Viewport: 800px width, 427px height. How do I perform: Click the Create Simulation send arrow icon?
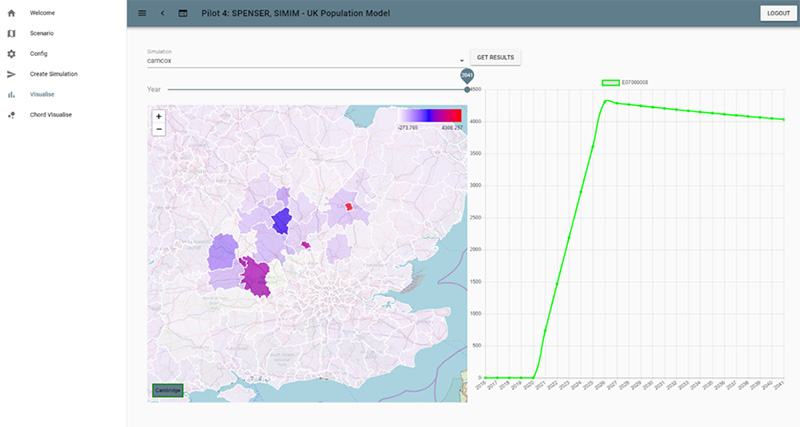point(11,74)
